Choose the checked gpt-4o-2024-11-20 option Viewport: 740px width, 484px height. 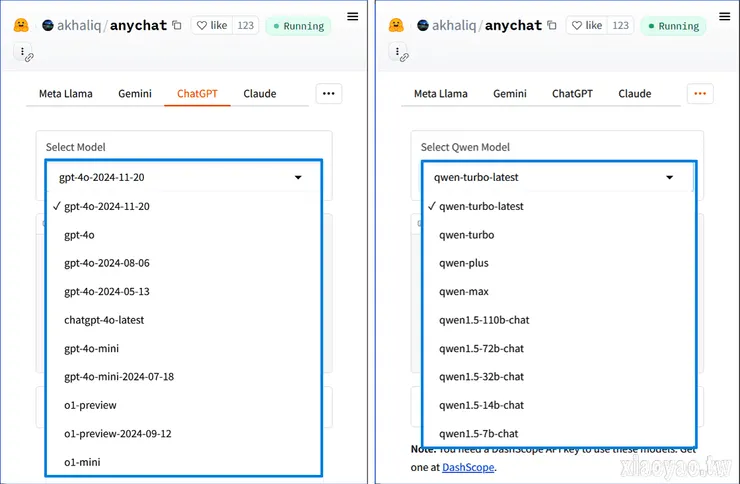point(184,206)
